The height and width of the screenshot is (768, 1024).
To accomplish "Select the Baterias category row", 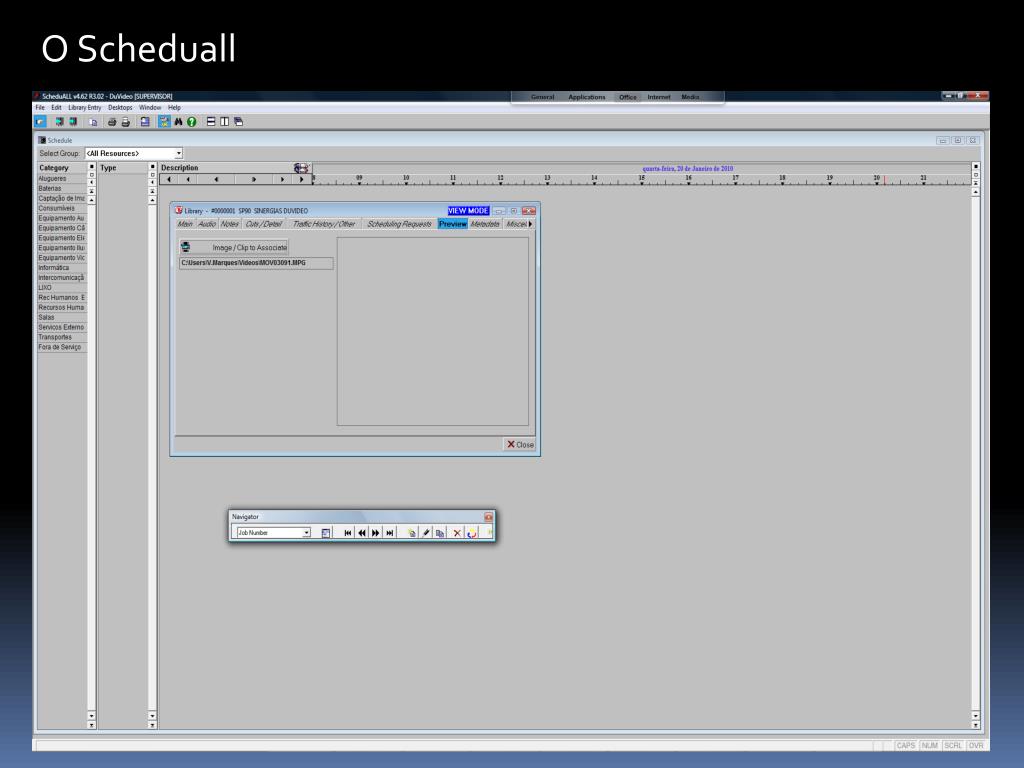I will 62,189.
